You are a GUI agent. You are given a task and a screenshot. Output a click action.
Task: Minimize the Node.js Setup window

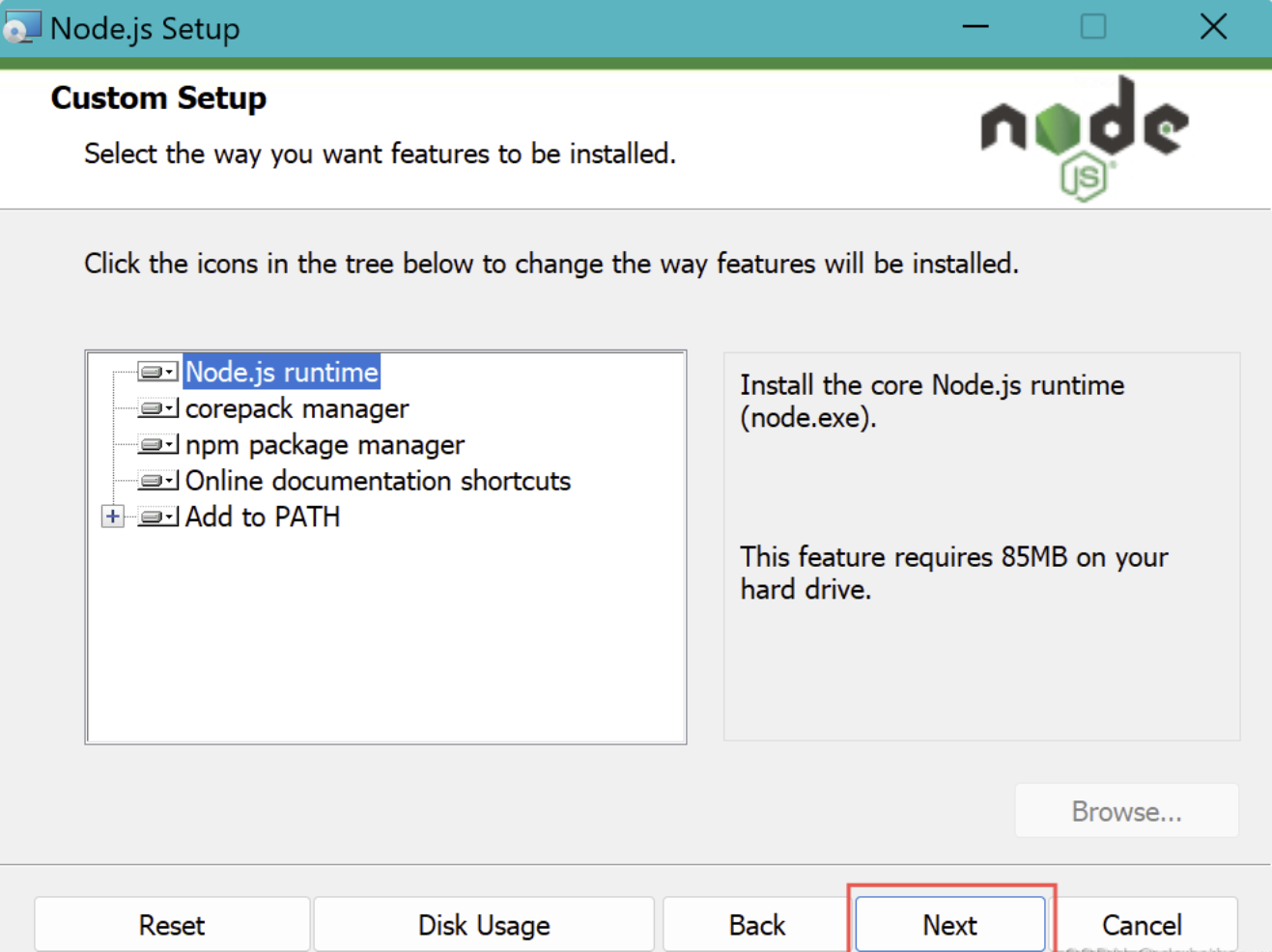pyautogui.click(x=975, y=27)
